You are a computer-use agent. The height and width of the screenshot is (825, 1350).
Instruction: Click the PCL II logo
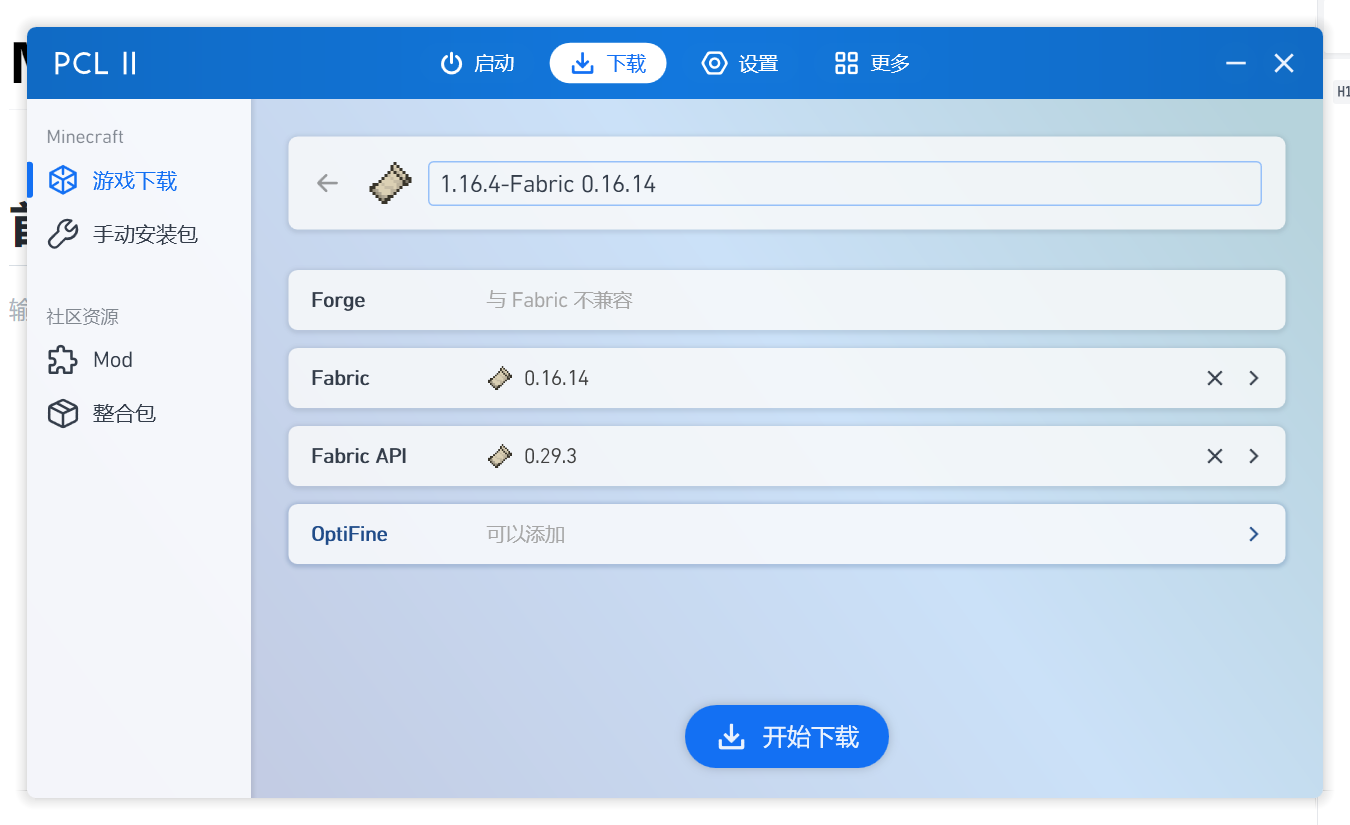click(95, 63)
